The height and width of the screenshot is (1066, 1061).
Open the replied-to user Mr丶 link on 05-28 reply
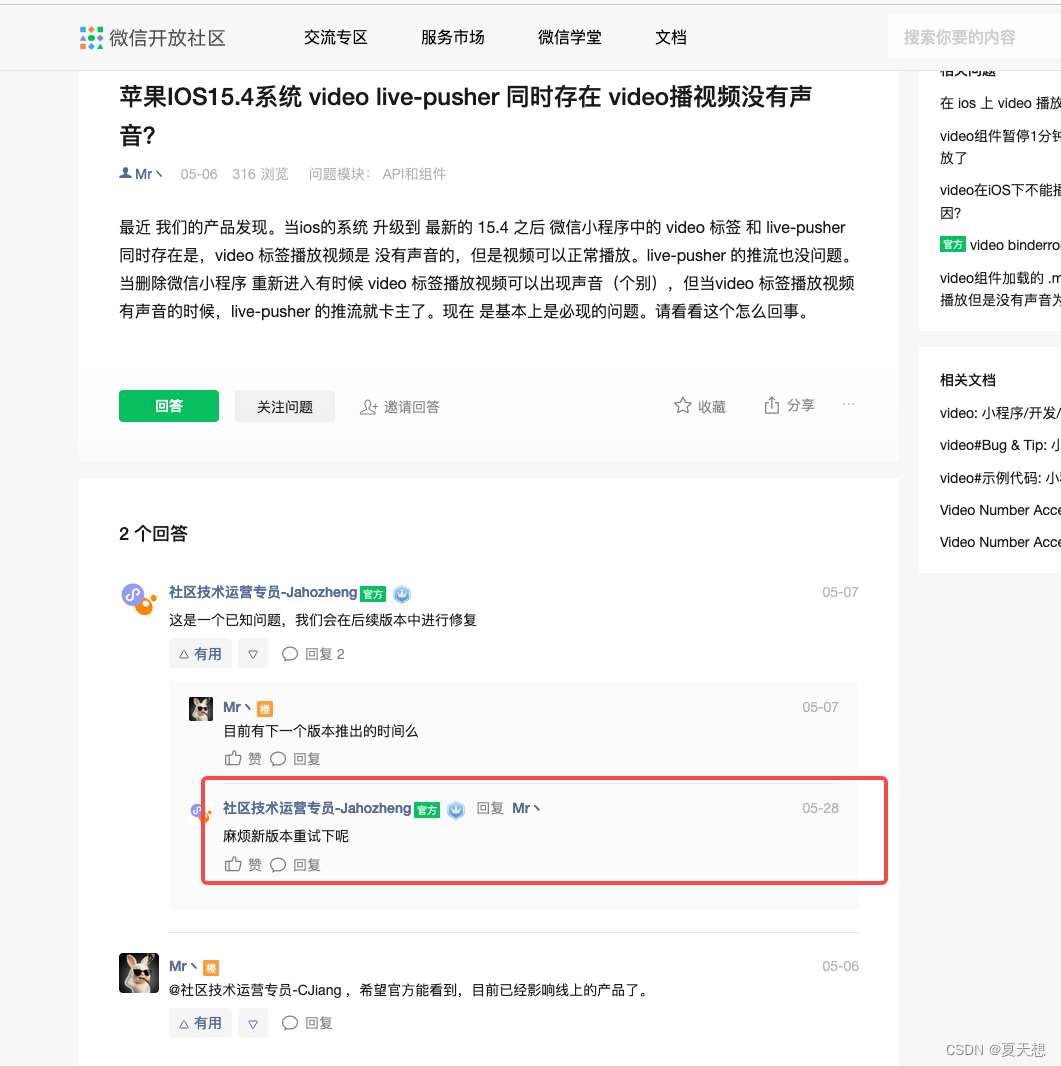[x=526, y=808]
